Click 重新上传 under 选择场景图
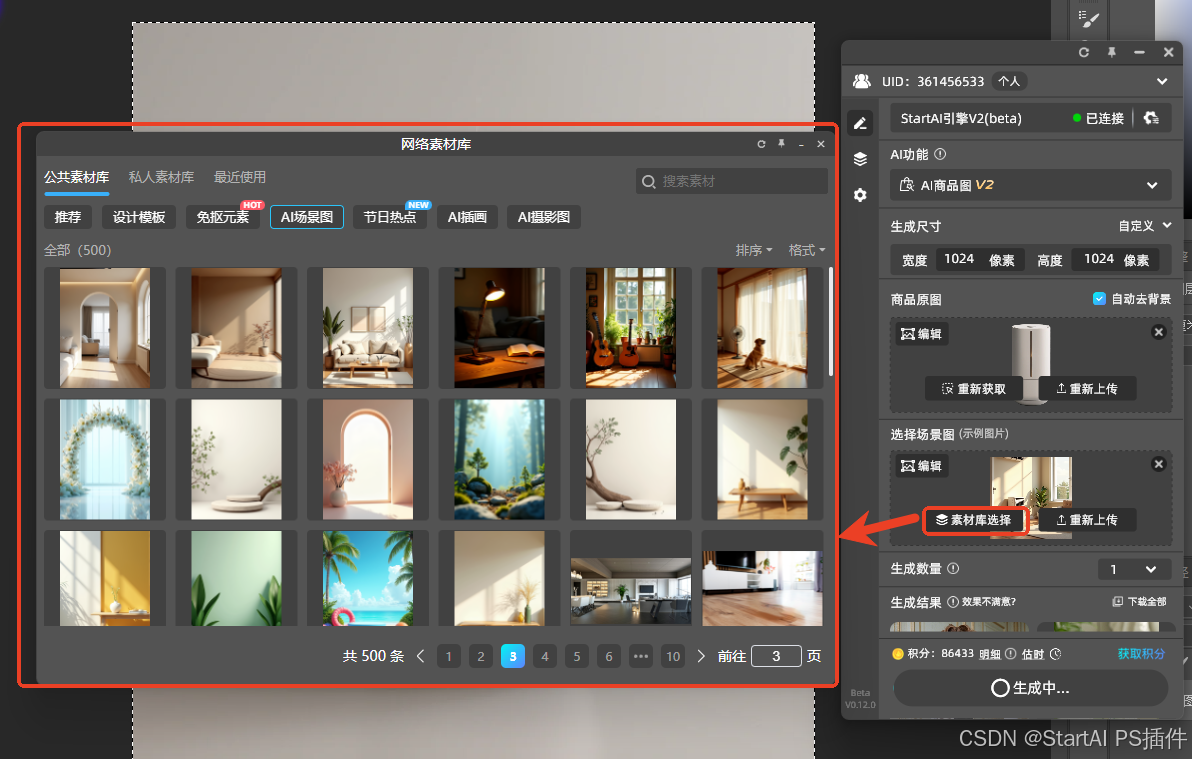Image resolution: width=1192 pixels, height=759 pixels. coord(1087,520)
